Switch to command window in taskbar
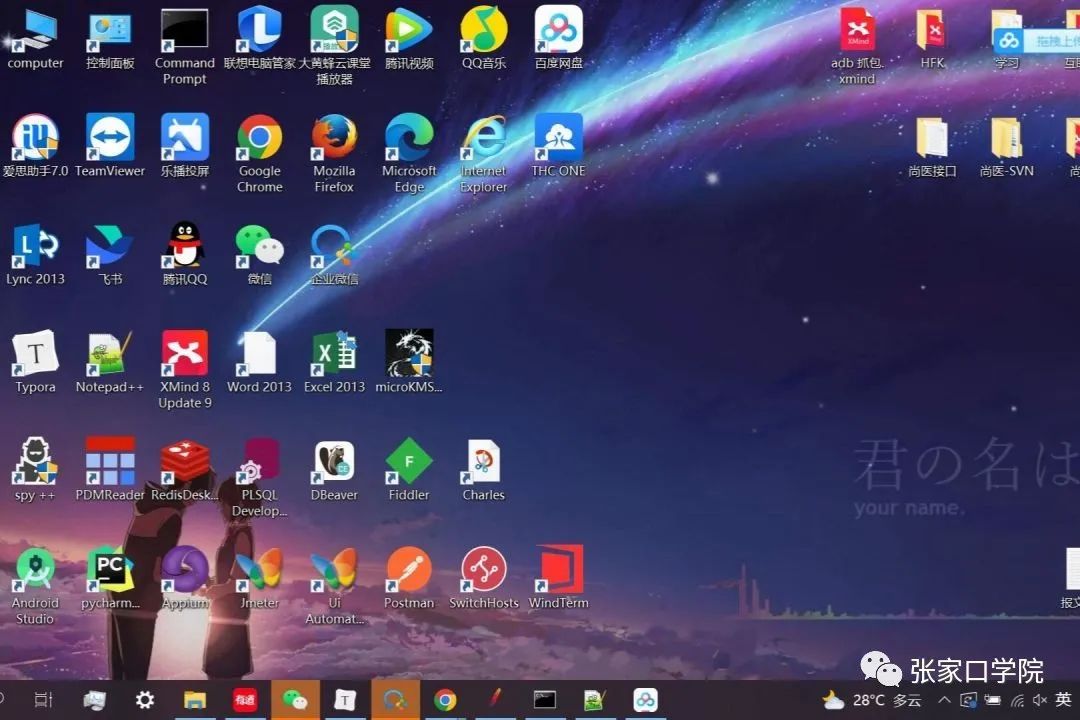The height and width of the screenshot is (720, 1080). 545,700
